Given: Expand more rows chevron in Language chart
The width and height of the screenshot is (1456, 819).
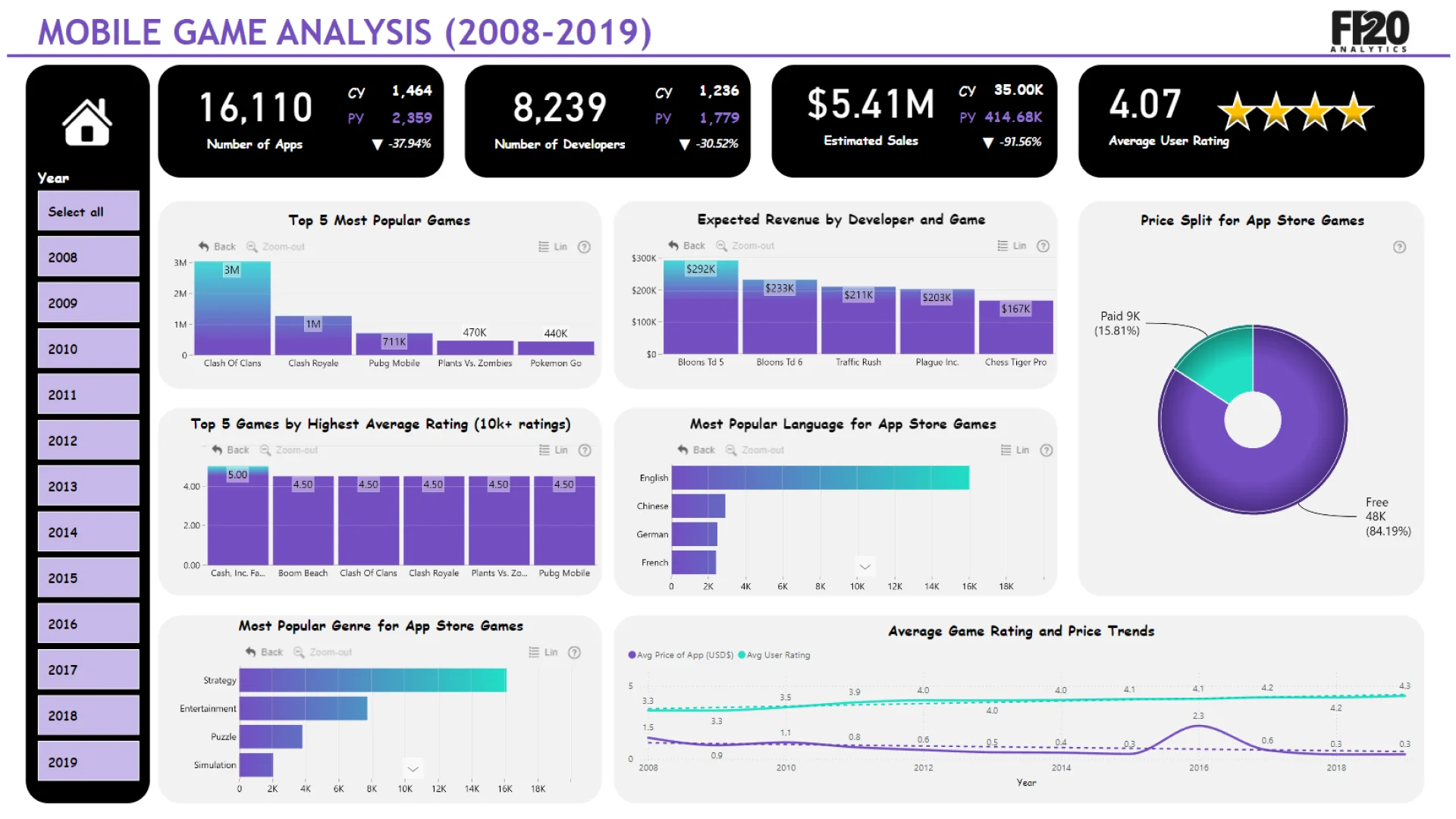Looking at the screenshot, I should tap(864, 566).
